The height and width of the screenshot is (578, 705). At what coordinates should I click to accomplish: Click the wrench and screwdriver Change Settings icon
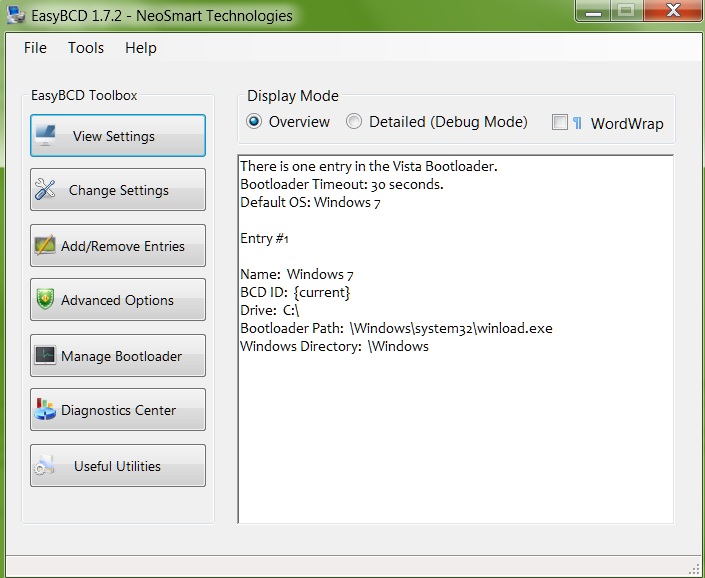pyautogui.click(x=45, y=190)
